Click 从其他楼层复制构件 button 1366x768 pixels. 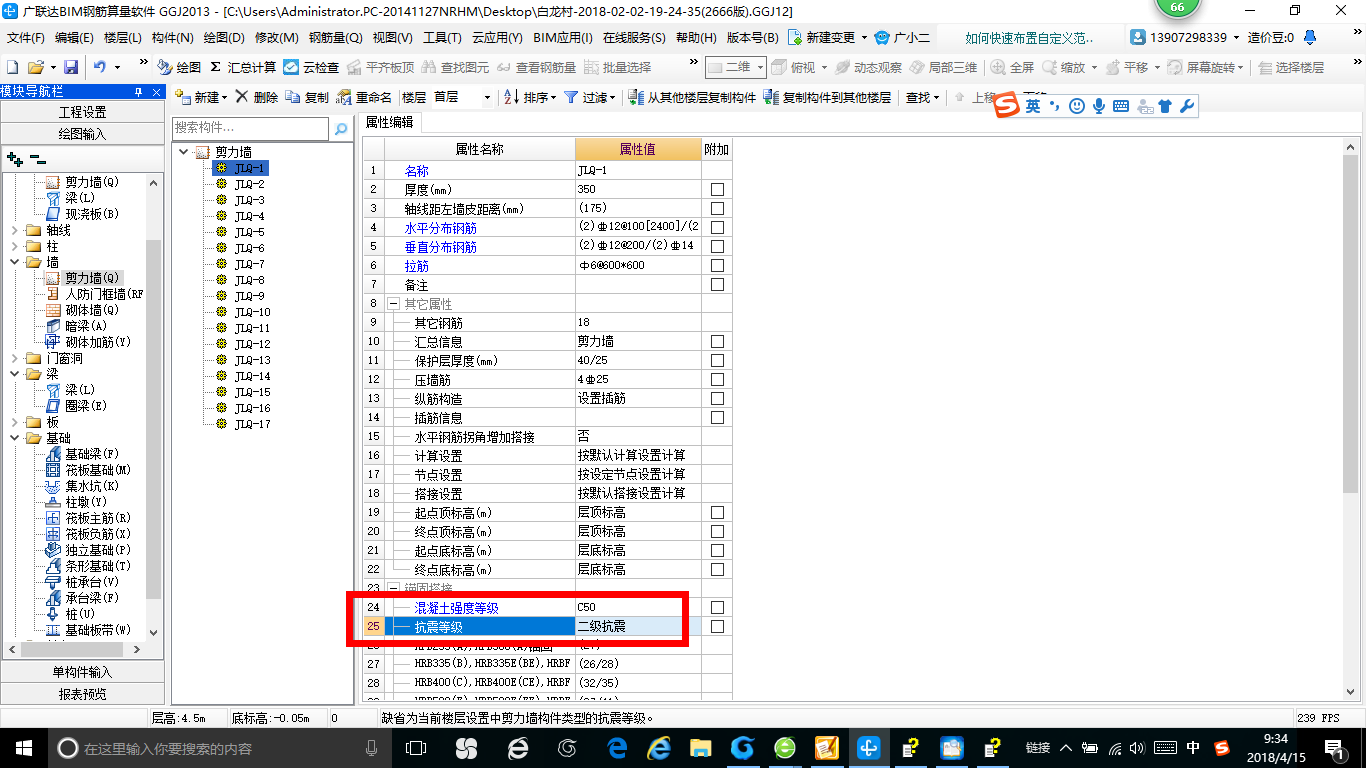click(692, 97)
